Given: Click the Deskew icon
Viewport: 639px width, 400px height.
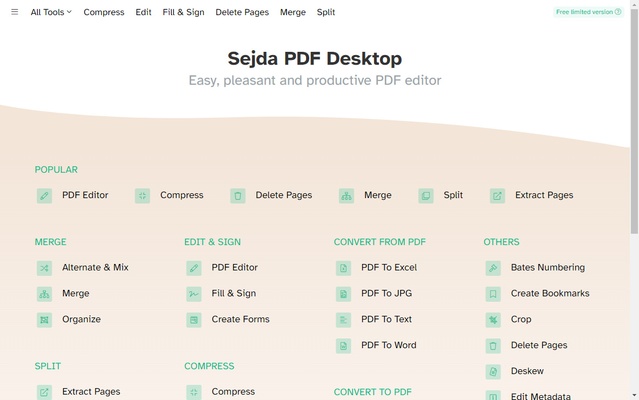Looking at the screenshot, I should (493, 371).
